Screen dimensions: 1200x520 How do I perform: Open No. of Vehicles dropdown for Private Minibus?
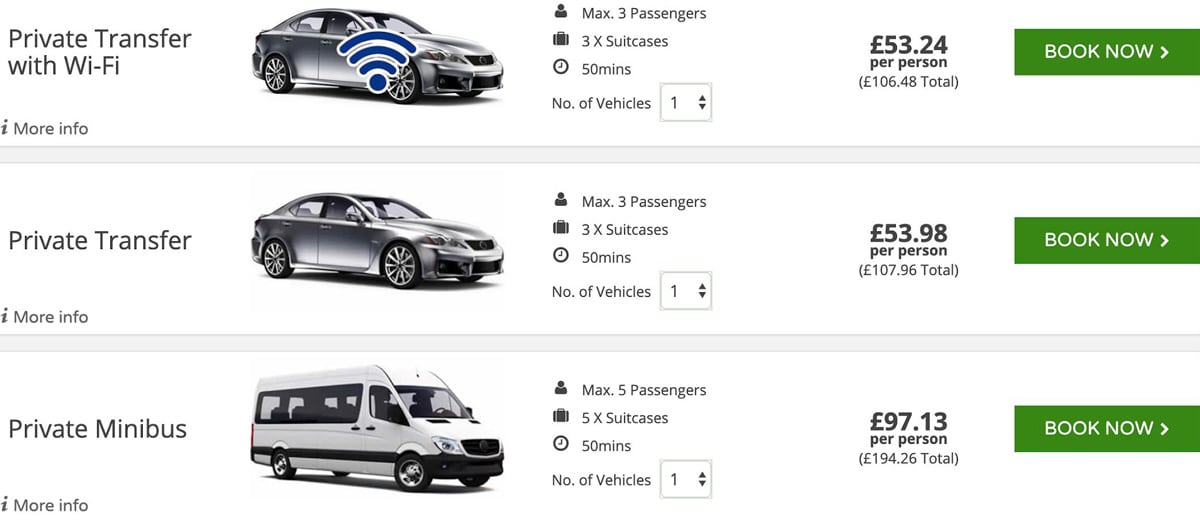[686, 479]
